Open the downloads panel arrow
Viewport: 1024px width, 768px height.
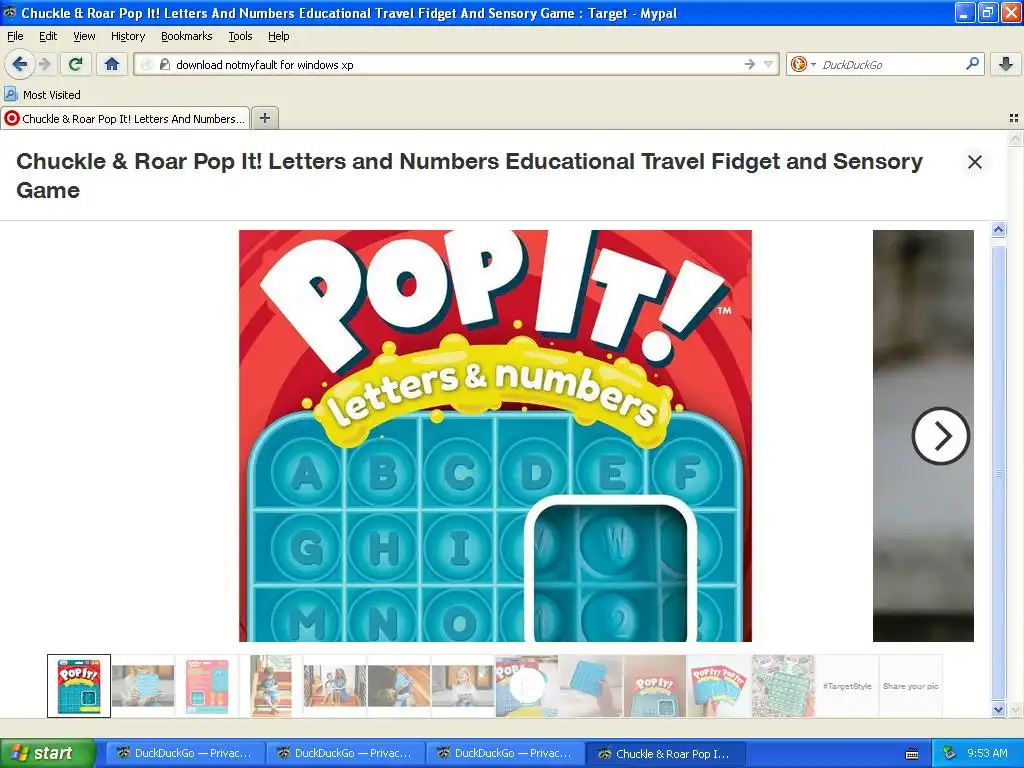(x=1005, y=64)
